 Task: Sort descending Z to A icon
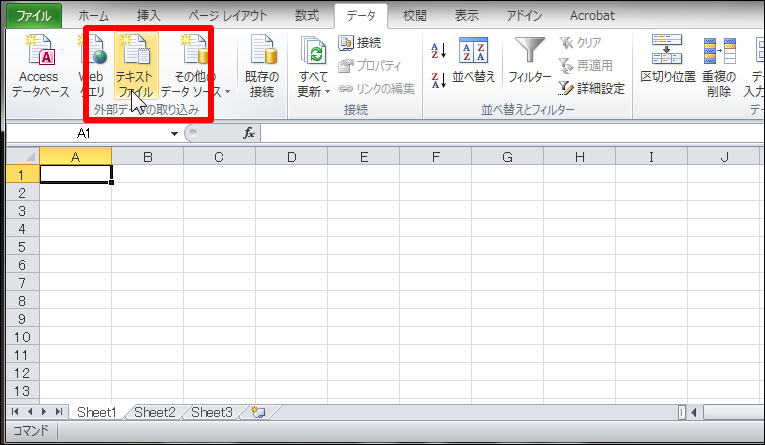click(438, 80)
